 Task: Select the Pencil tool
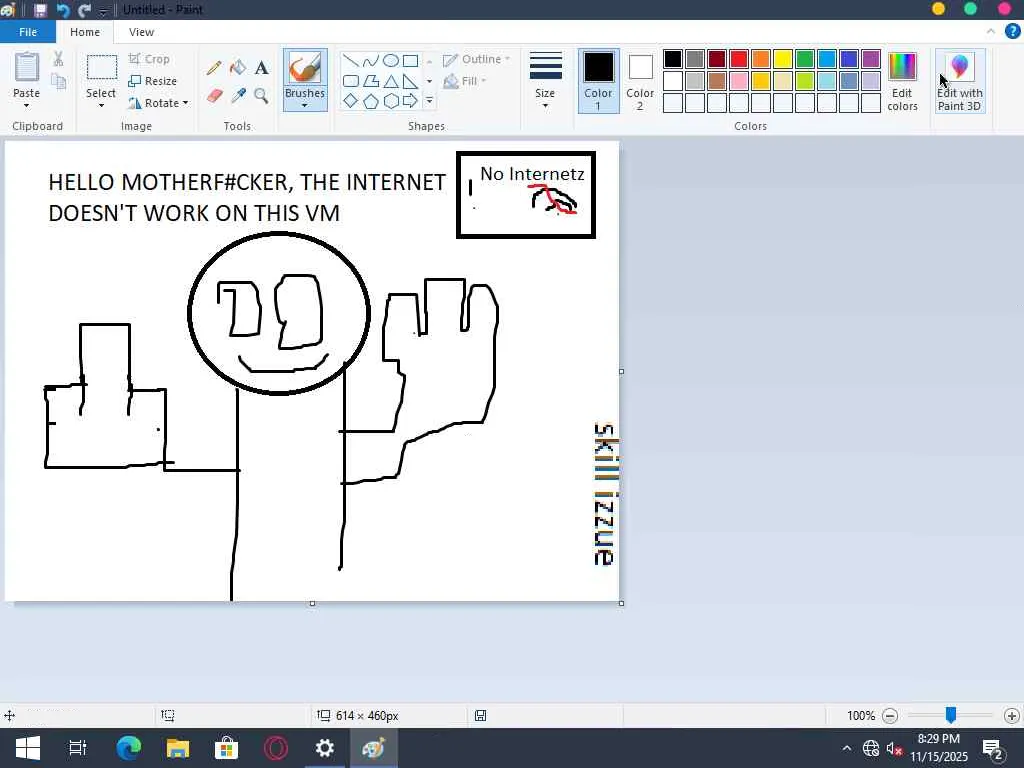[214, 67]
